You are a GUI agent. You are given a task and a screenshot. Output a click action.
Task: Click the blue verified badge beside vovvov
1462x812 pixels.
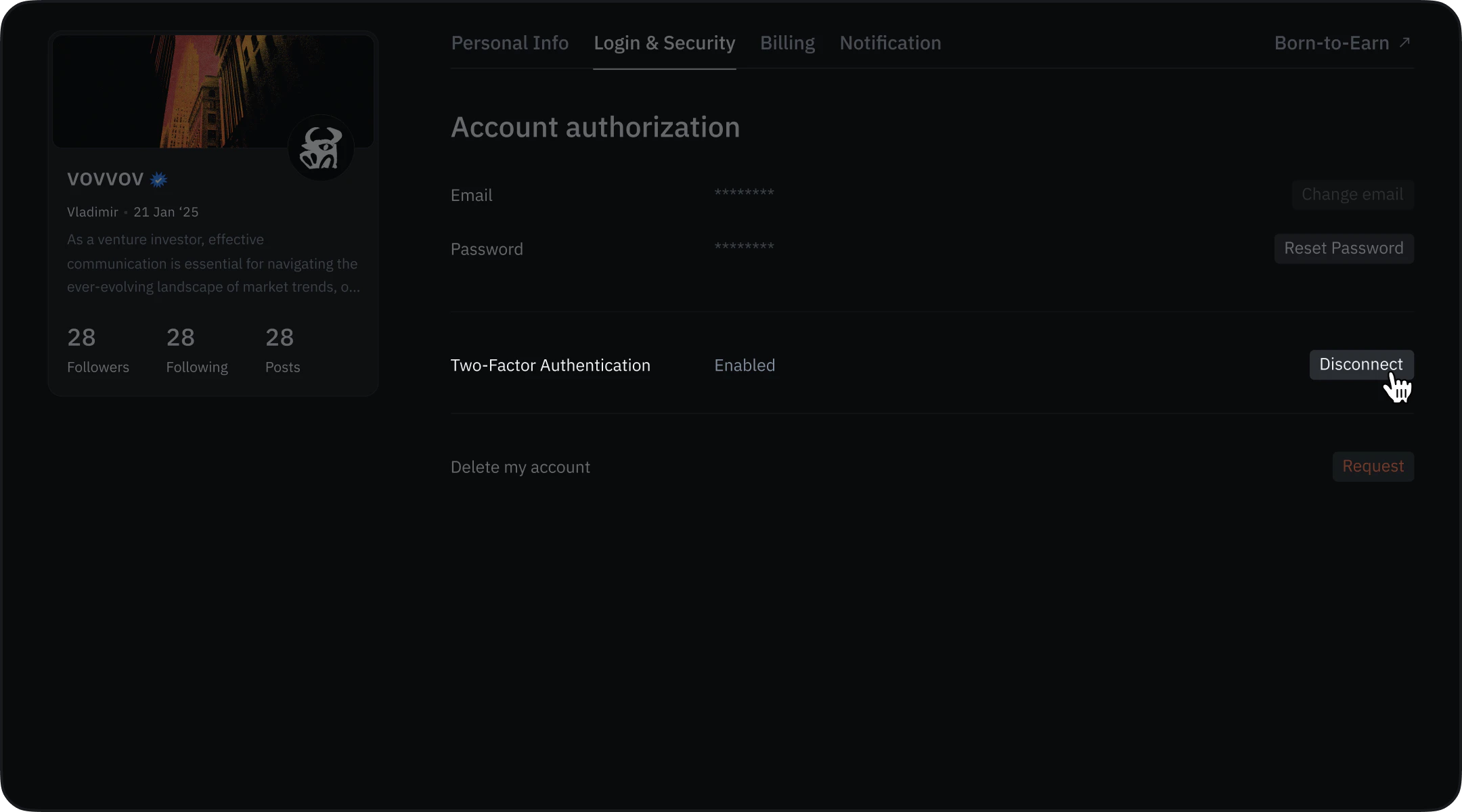pyautogui.click(x=158, y=179)
